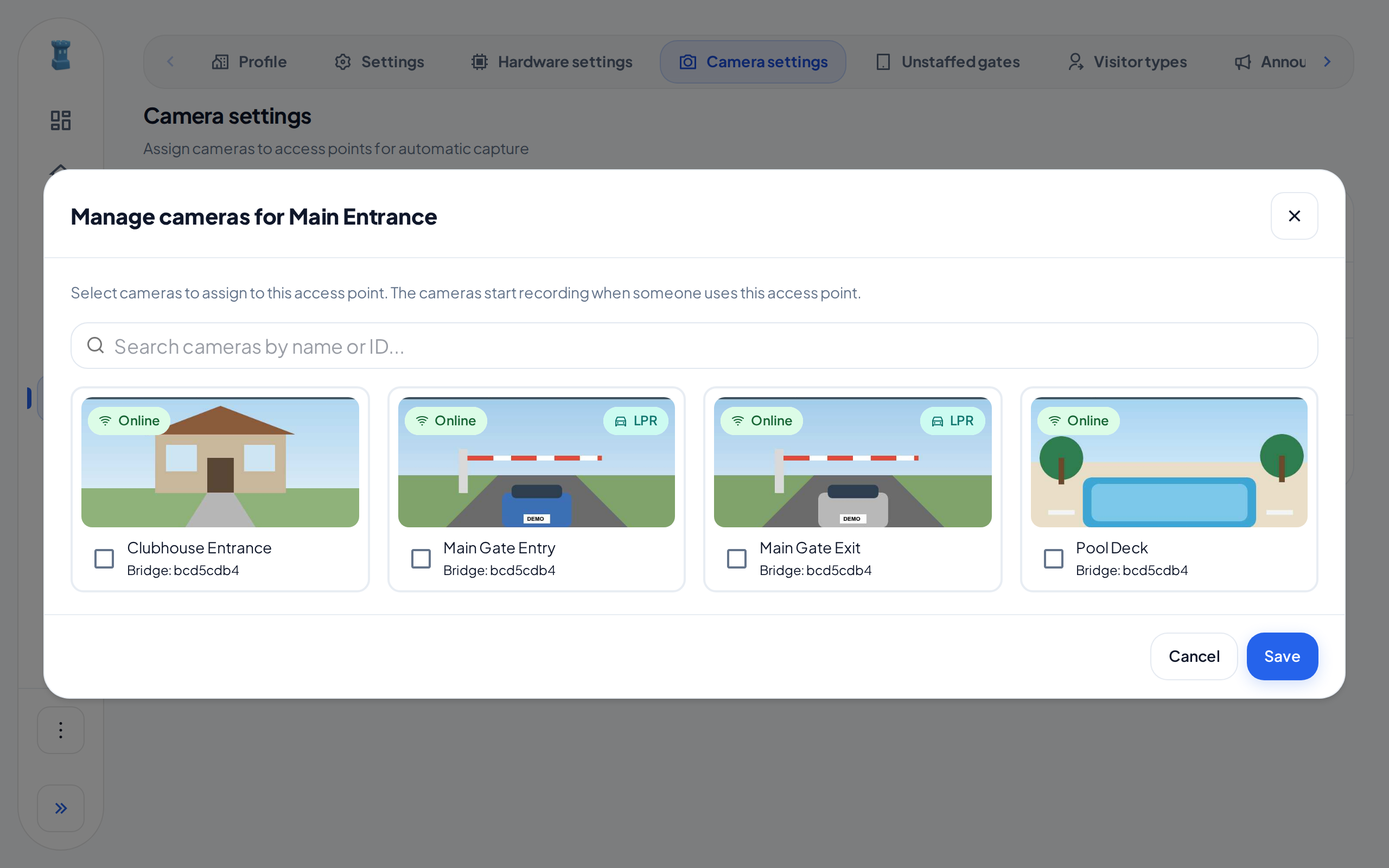Image resolution: width=1389 pixels, height=868 pixels.
Task: Open the partially visible Announcements tab
Action: tap(1270, 62)
